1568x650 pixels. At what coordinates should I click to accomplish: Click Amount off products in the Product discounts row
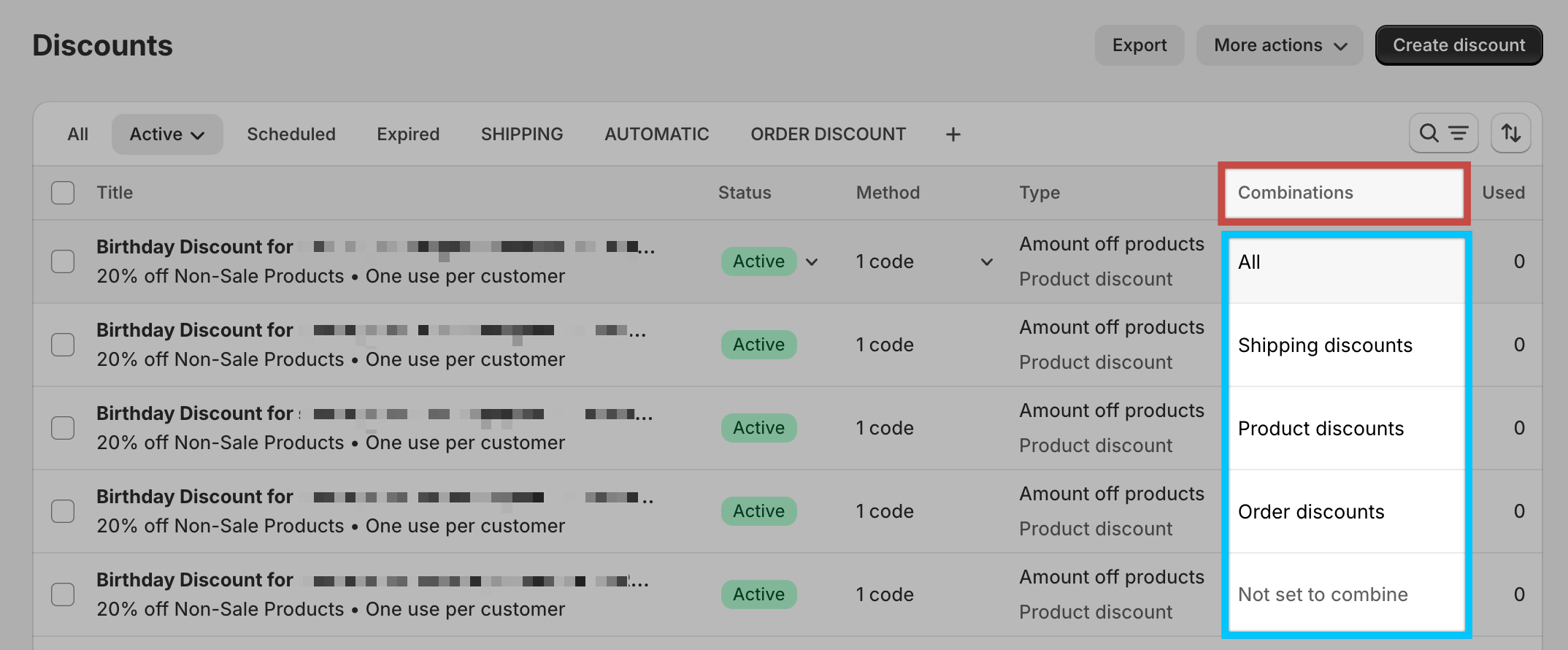click(1112, 410)
